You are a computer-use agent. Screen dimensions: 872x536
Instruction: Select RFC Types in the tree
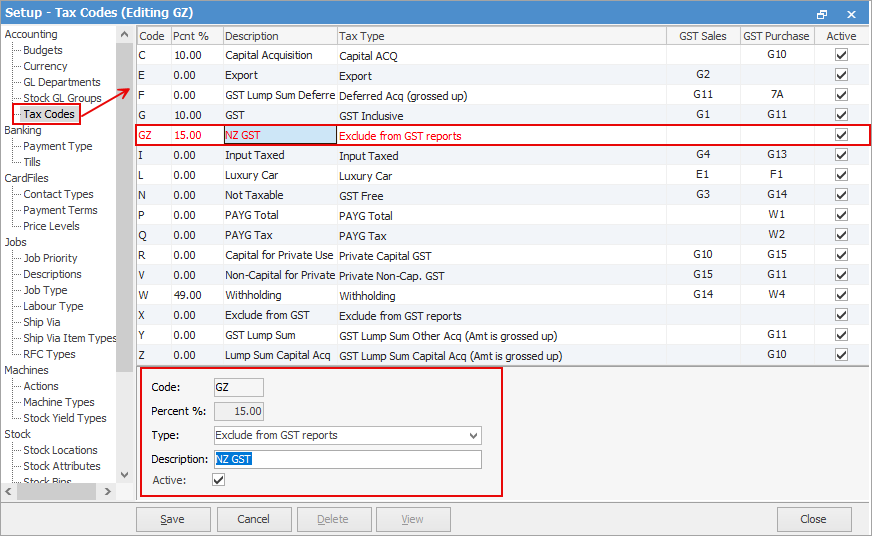49,355
